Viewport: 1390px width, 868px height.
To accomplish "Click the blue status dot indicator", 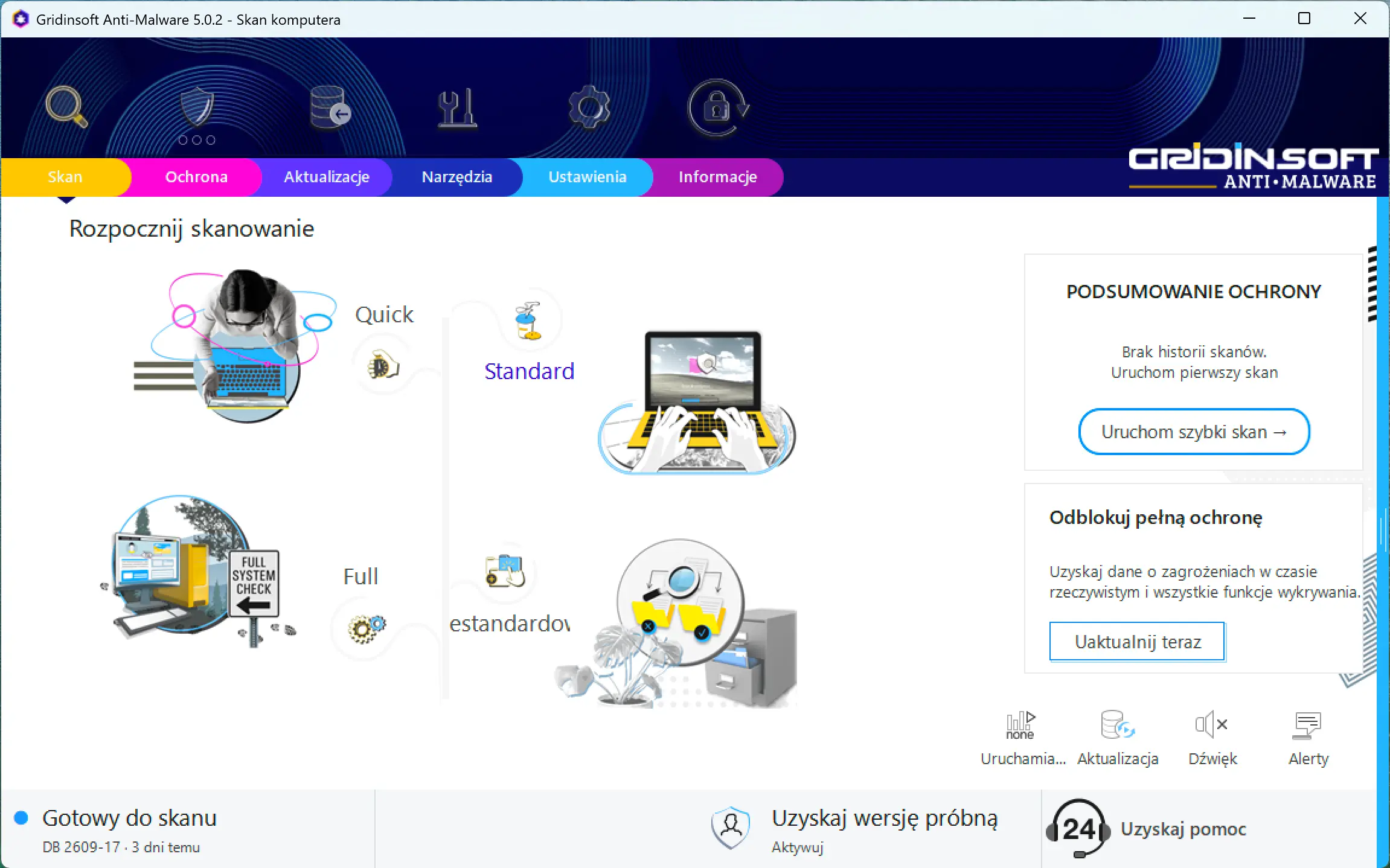I will [21, 818].
